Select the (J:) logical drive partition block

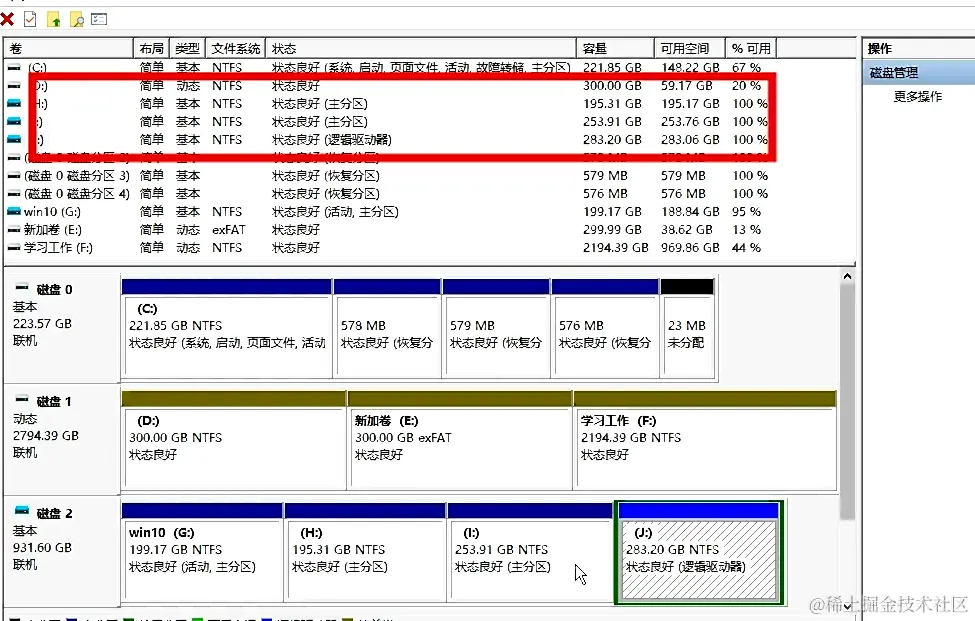point(698,555)
